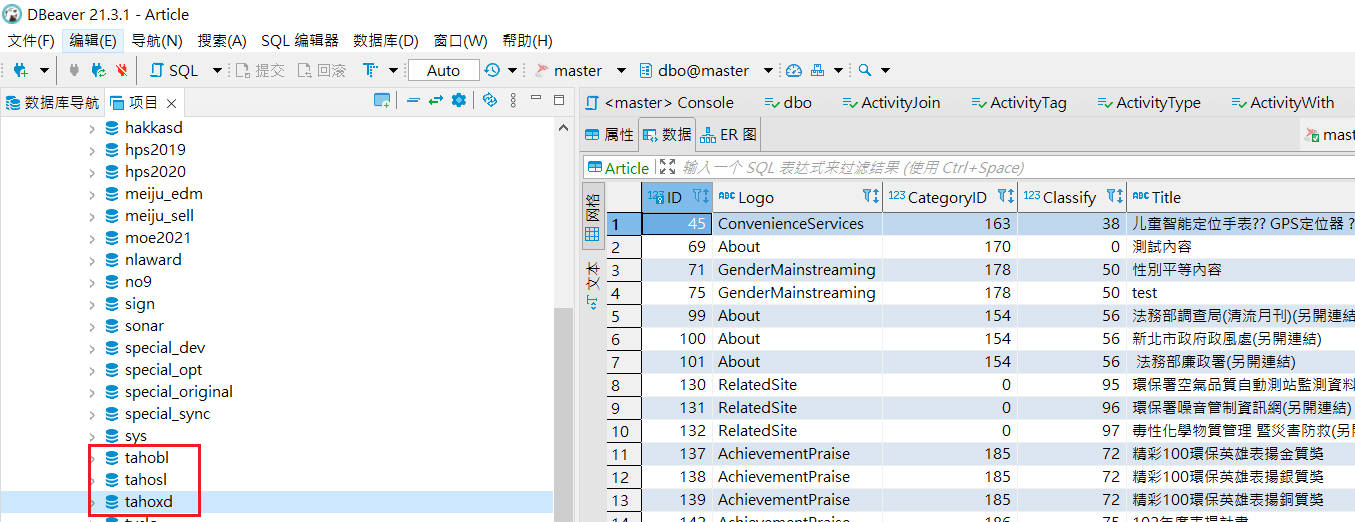The width and height of the screenshot is (1355, 522).
Task: Expand the hps2019 database tree node
Action: (92, 150)
